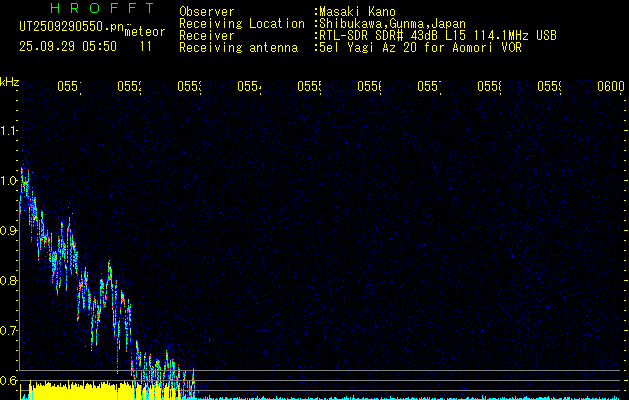This screenshot has height=400, width=629.
Task: Click the kHz axis unit label
Action: coord(10,80)
